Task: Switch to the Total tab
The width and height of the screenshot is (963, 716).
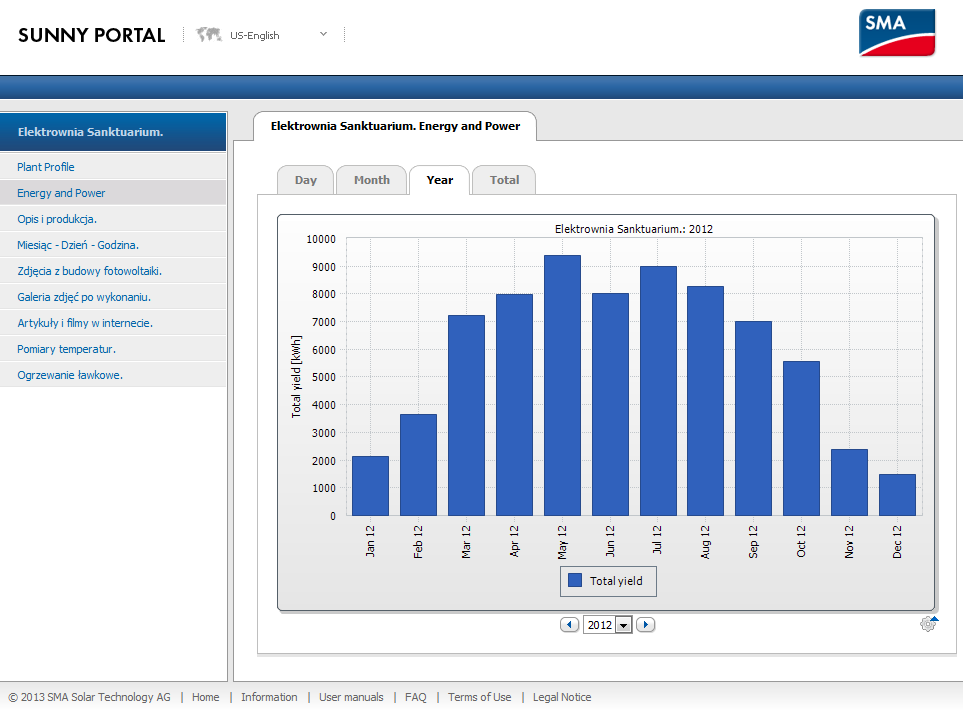Action: 504,180
